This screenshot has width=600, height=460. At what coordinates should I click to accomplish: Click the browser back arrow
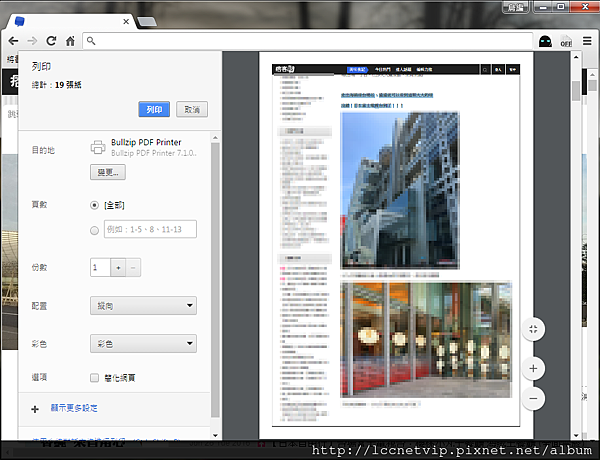click(13, 41)
